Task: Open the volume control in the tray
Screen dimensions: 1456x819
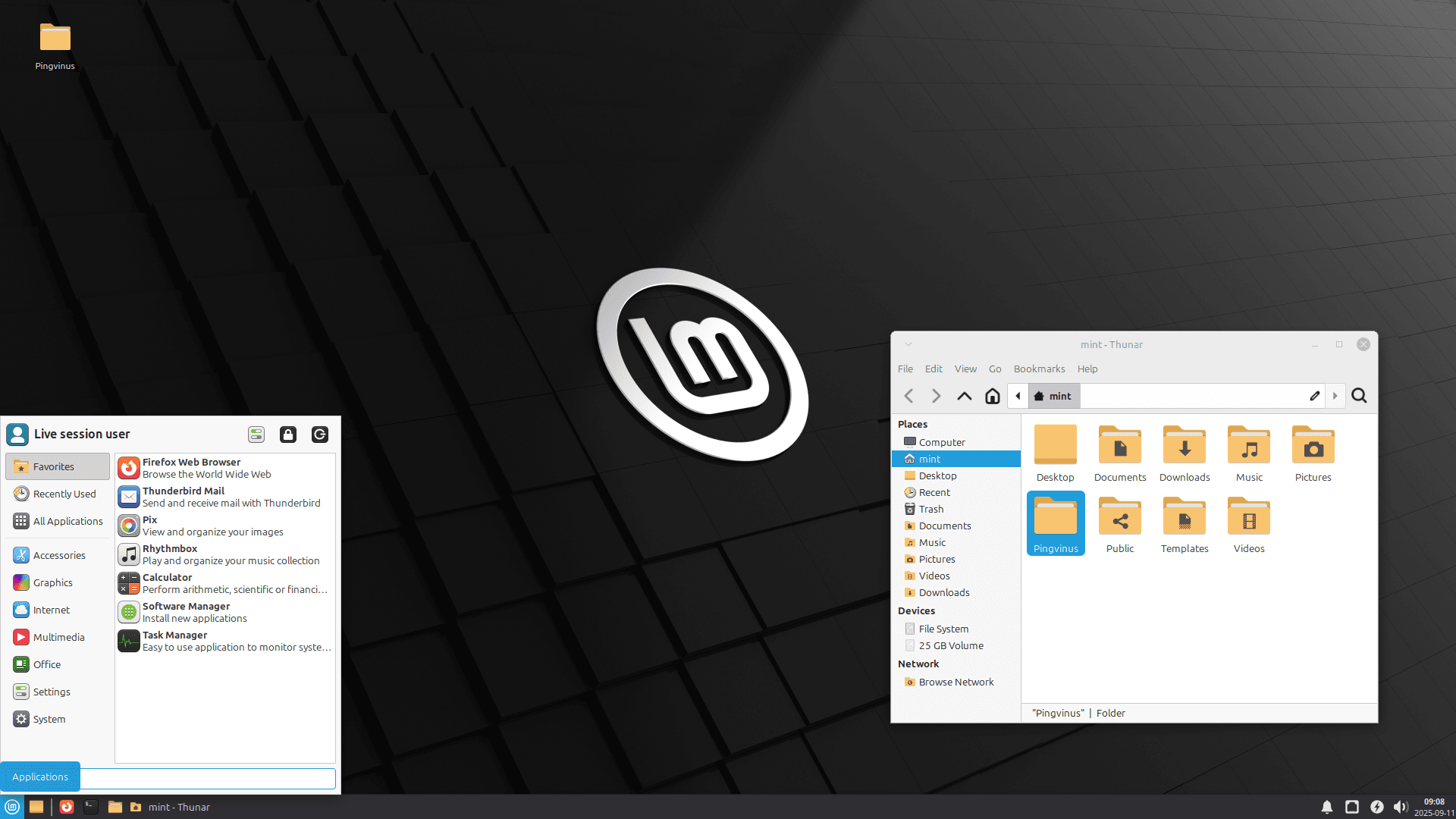Action: pos(1401,806)
